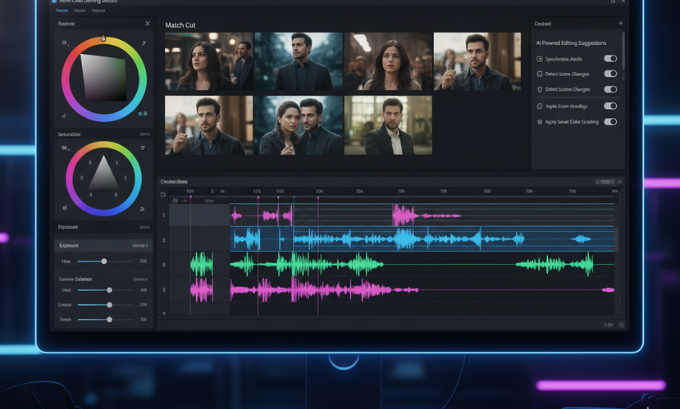The height and width of the screenshot is (409, 680).
Task: Select track 3 by its number label
Action: 163,240
